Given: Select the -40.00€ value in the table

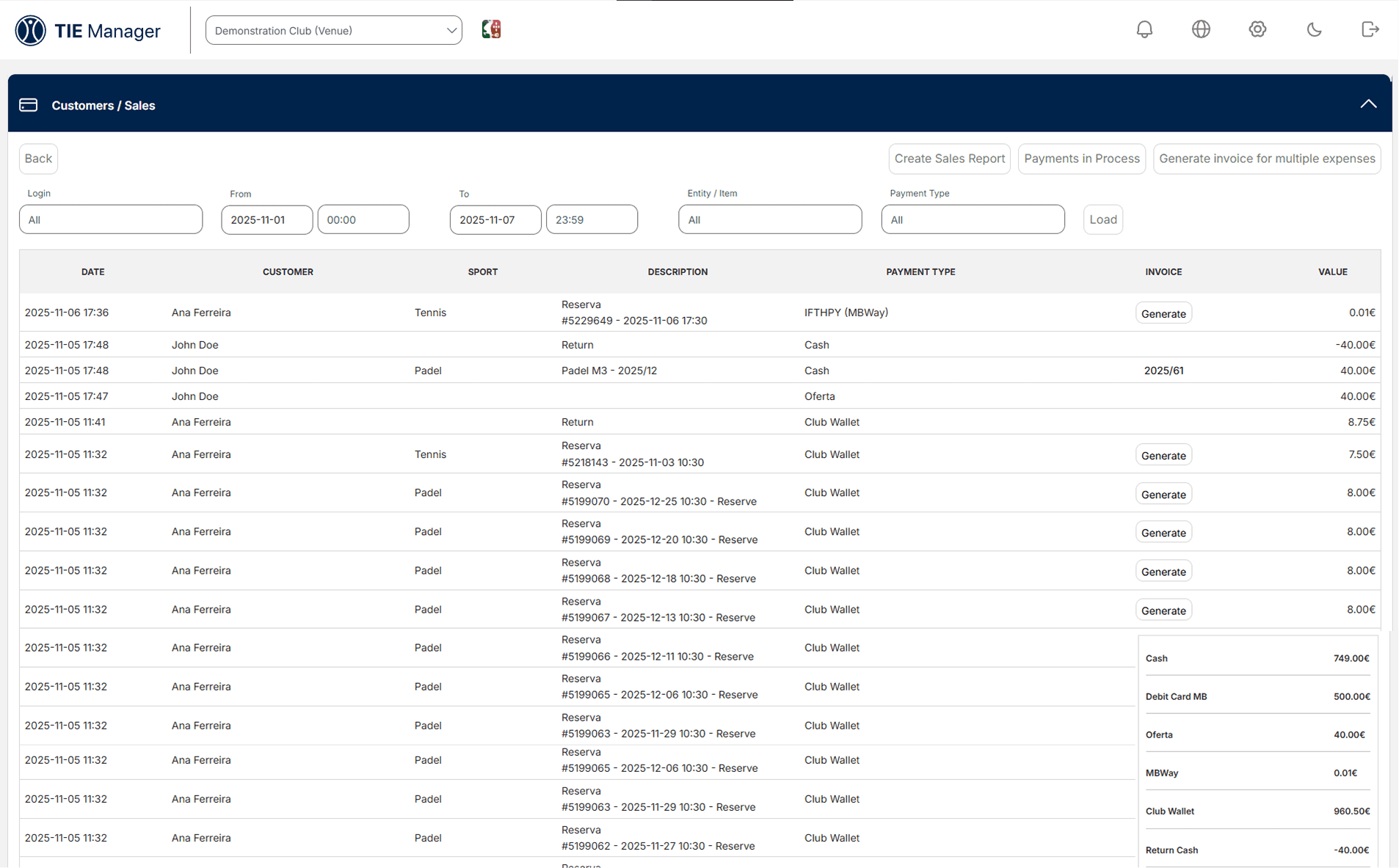Looking at the screenshot, I should (1355, 345).
